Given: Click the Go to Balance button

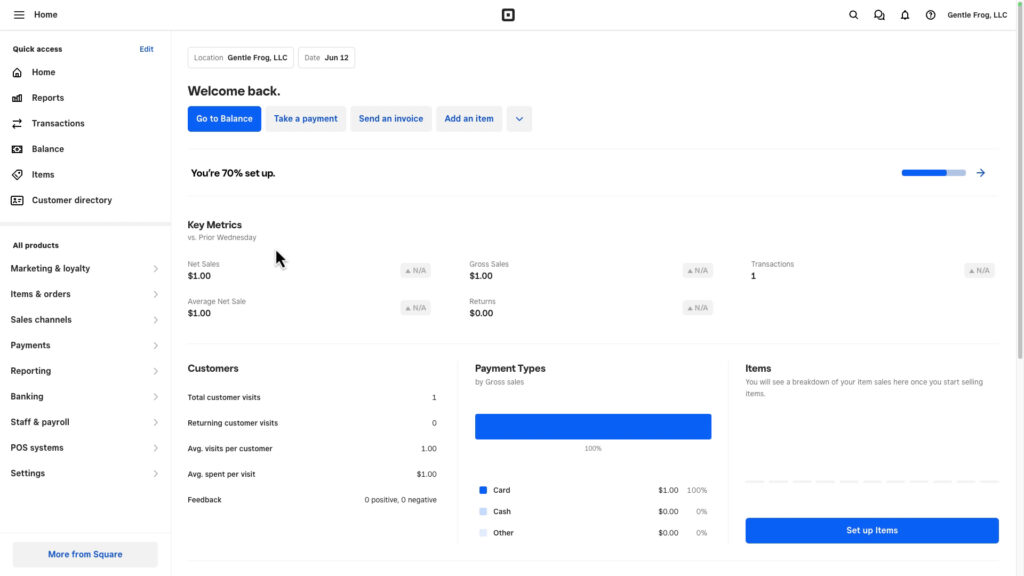Looking at the screenshot, I should (224, 119).
